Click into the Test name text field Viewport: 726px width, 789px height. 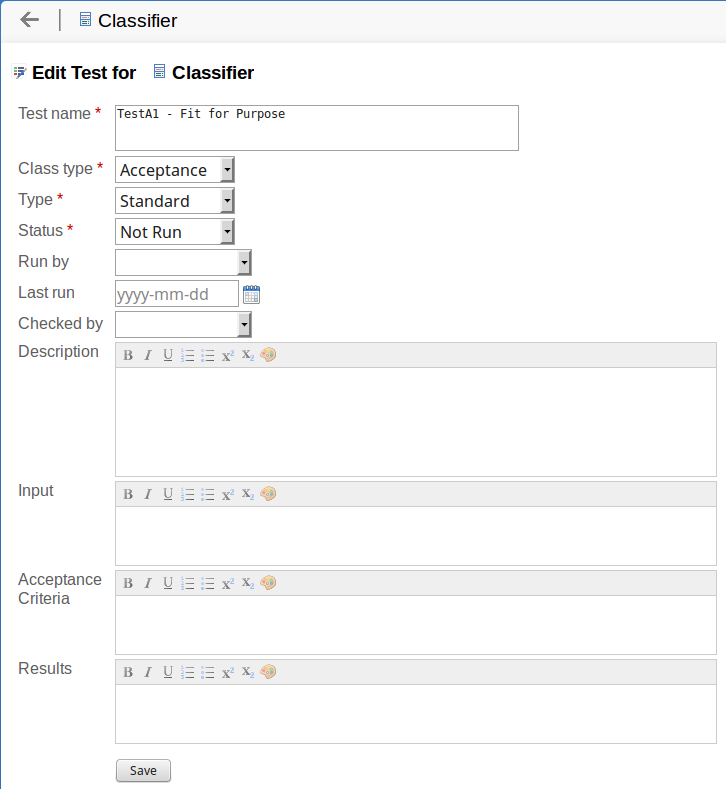click(x=317, y=128)
